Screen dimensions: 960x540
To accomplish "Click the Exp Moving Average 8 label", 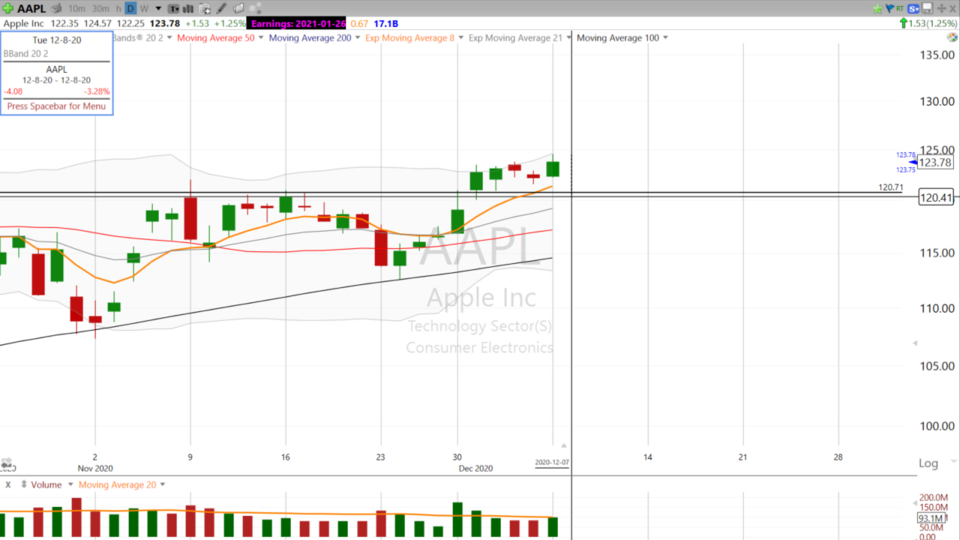I will click(410, 38).
